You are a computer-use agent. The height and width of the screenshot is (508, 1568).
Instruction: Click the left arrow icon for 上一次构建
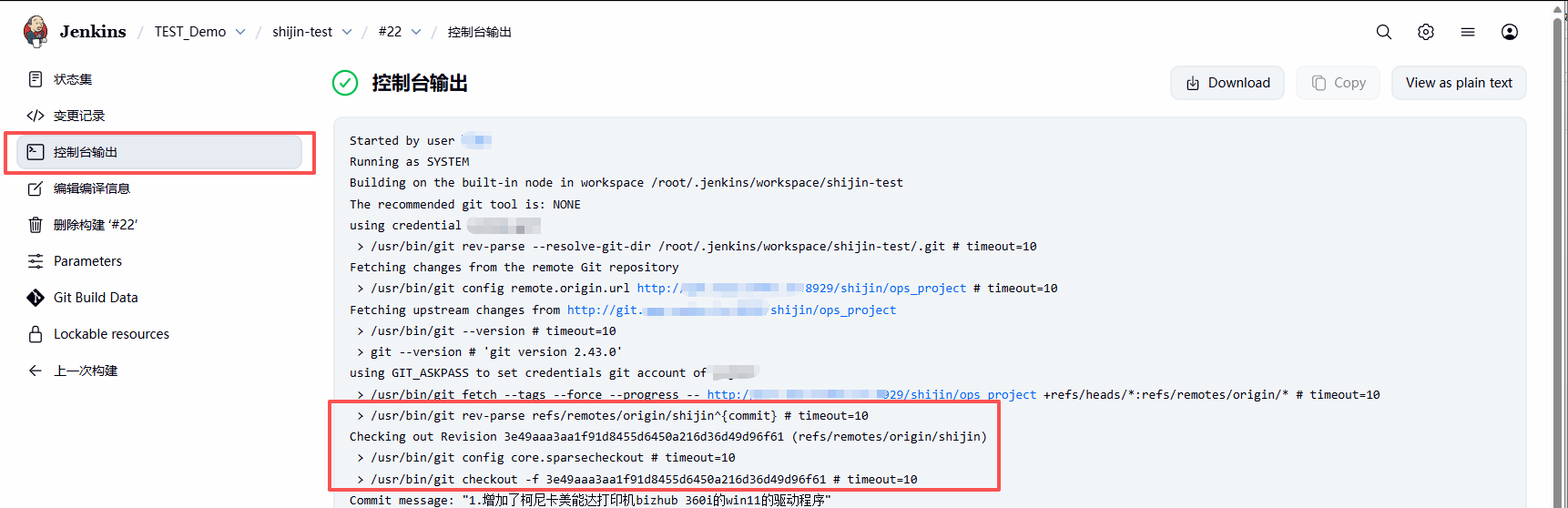pos(36,371)
